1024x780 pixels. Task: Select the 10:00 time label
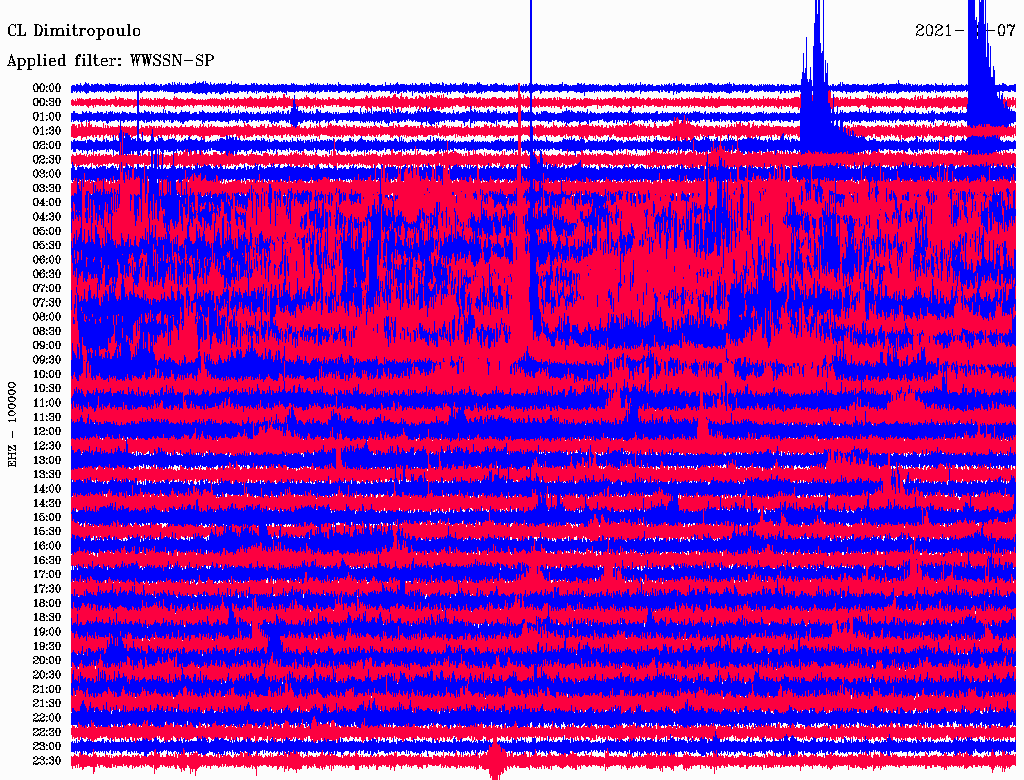[47, 374]
